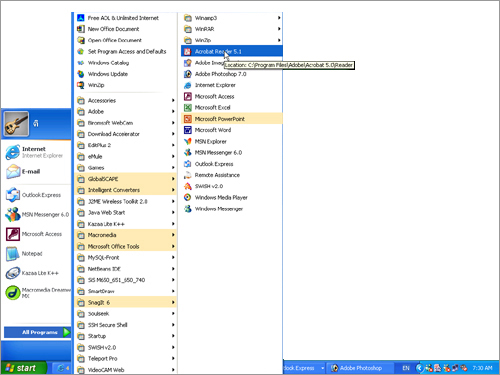The height and width of the screenshot is (375, 500).
Task: Select the SmartDraw entry
Action: pyautogui.click(x=125, y=291)
